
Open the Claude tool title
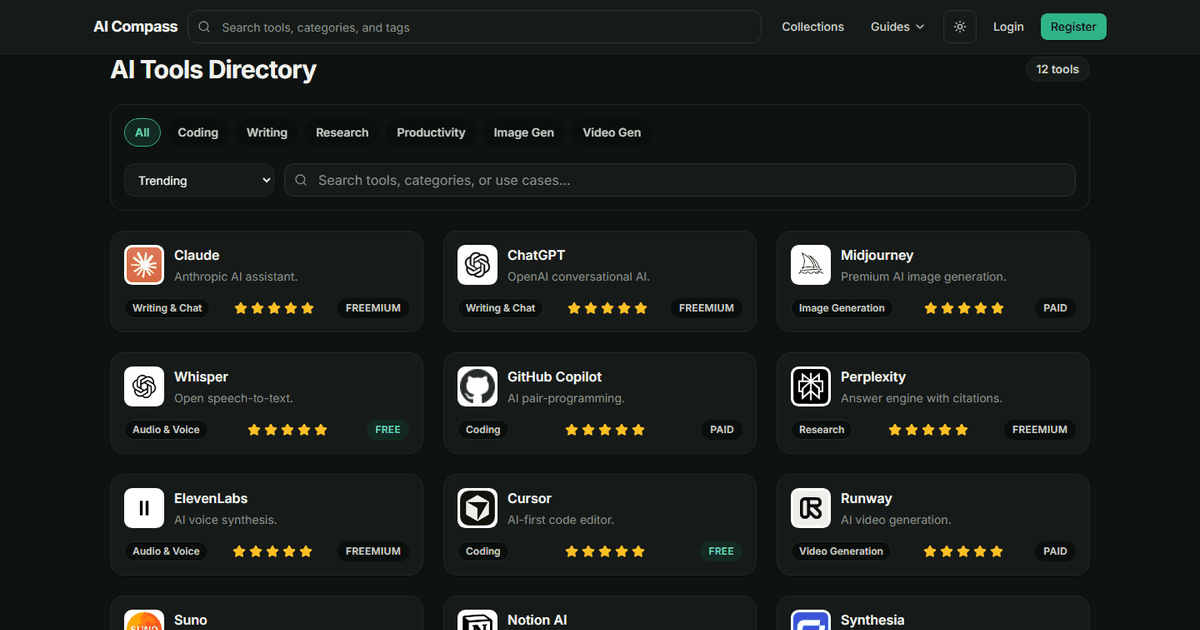coord(196,255)
